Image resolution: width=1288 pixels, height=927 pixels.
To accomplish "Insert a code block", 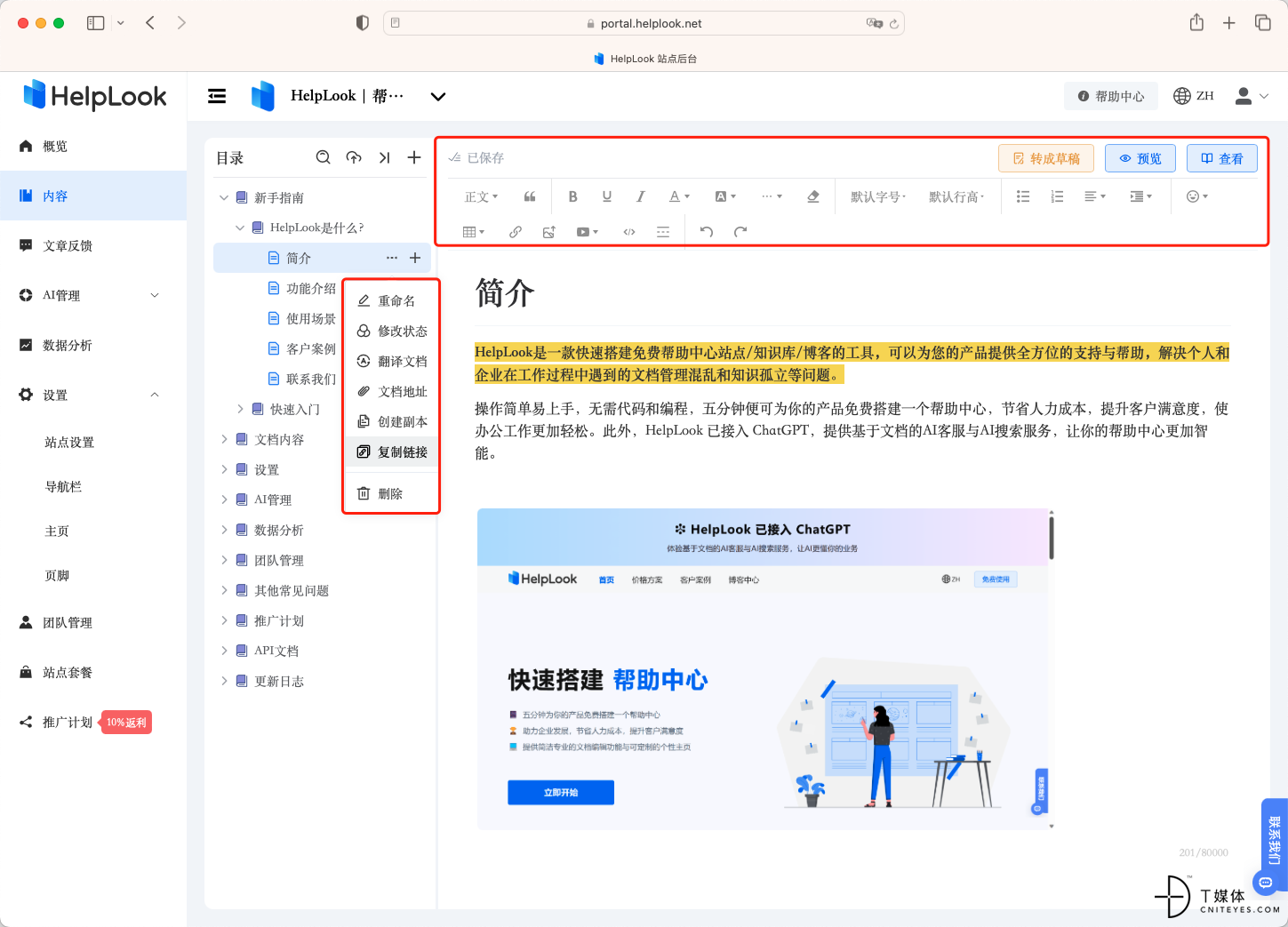I will pos(629,232).
